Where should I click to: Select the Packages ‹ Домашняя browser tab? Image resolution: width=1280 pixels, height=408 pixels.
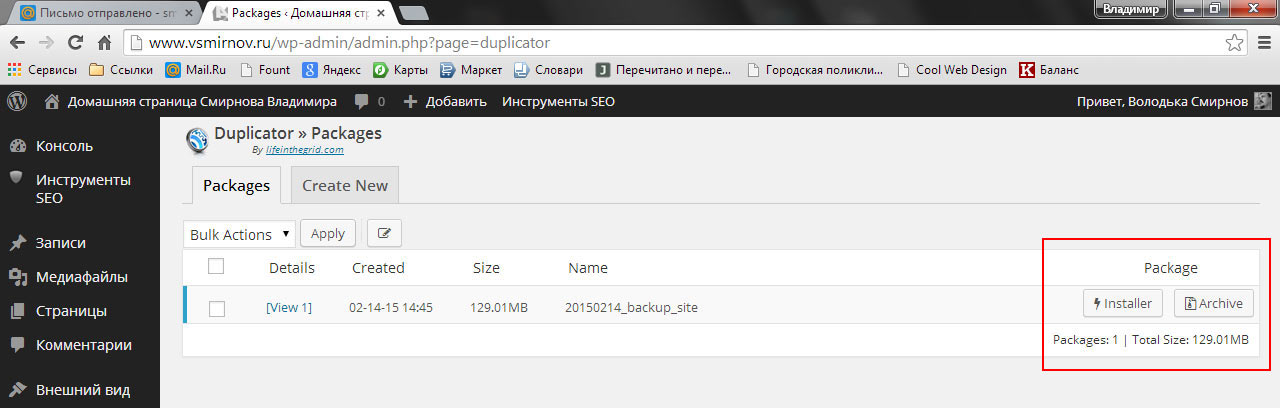coord(296,13)
